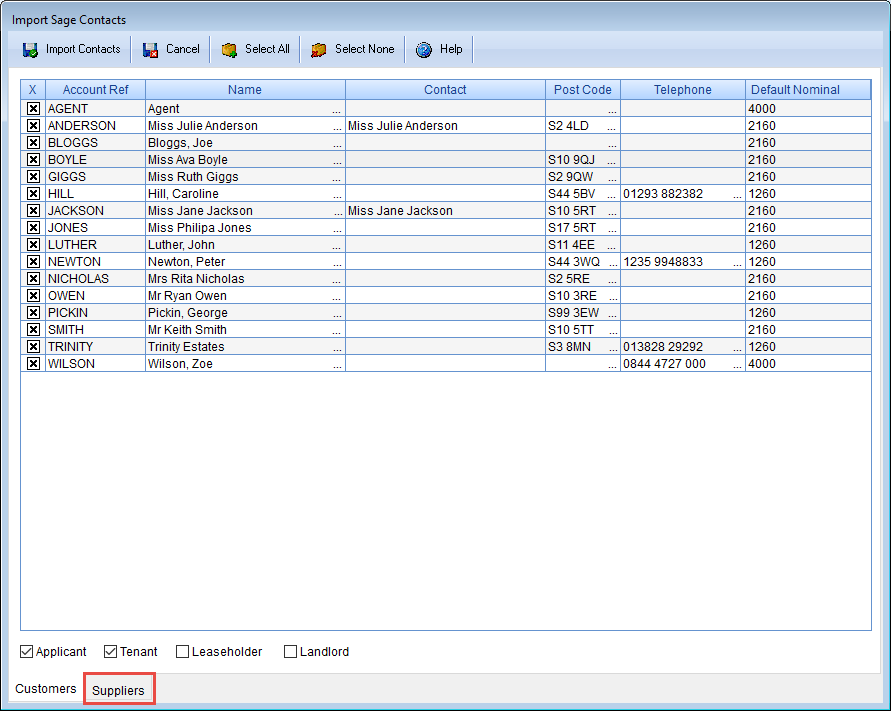Sort by the Account Ref column header
The image size is (891, 711).
point(95,90)
